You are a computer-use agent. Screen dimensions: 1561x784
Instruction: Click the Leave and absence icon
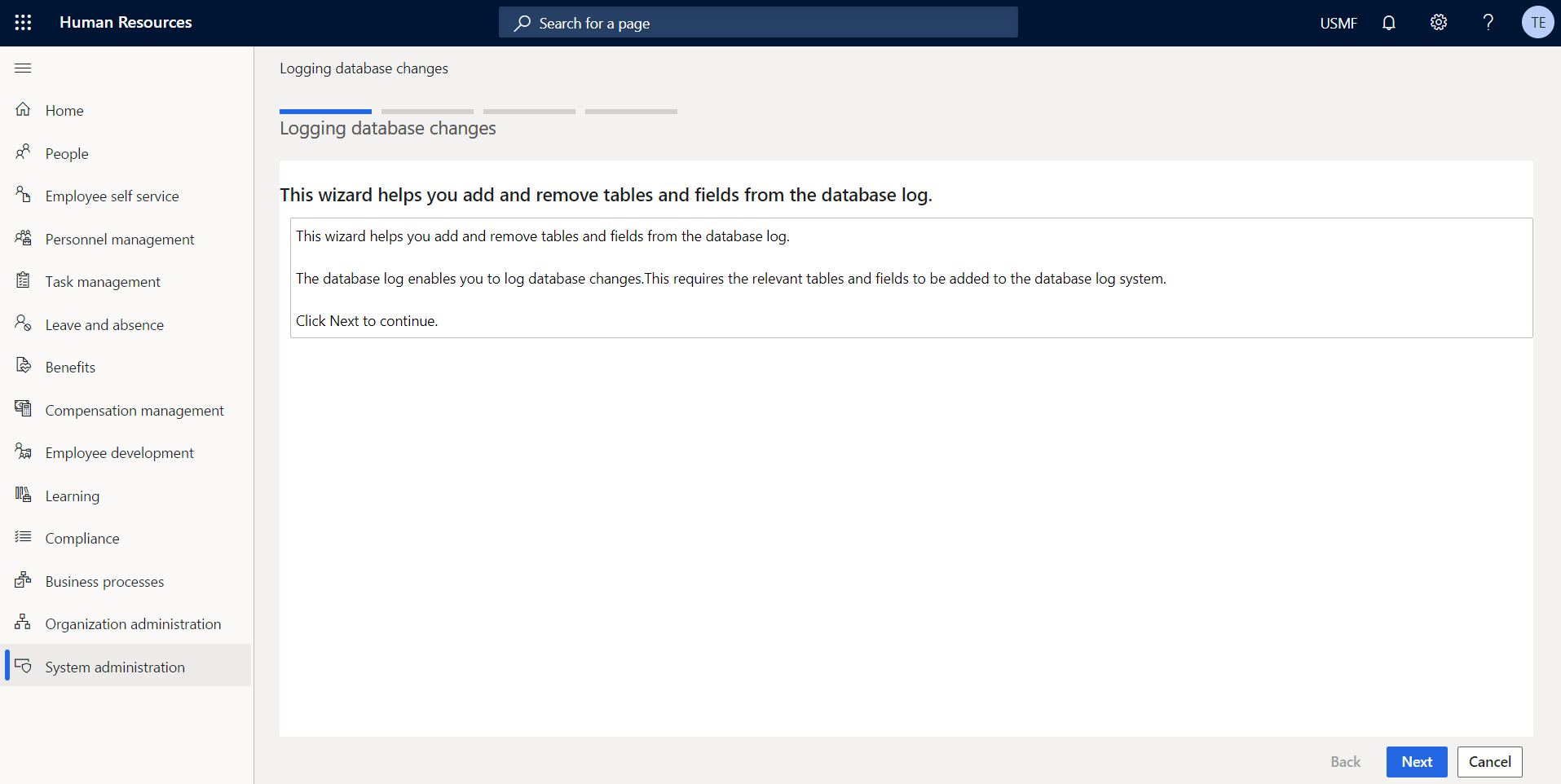(23, 324)
